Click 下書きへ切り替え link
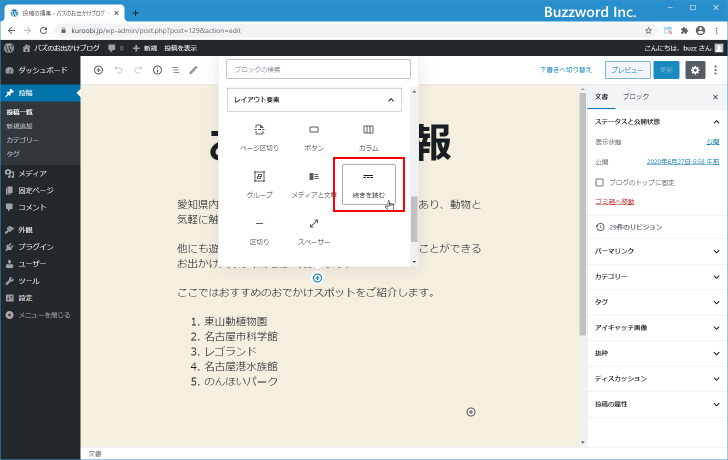Viewport: 728px width, 460px height. click(566, 70)
